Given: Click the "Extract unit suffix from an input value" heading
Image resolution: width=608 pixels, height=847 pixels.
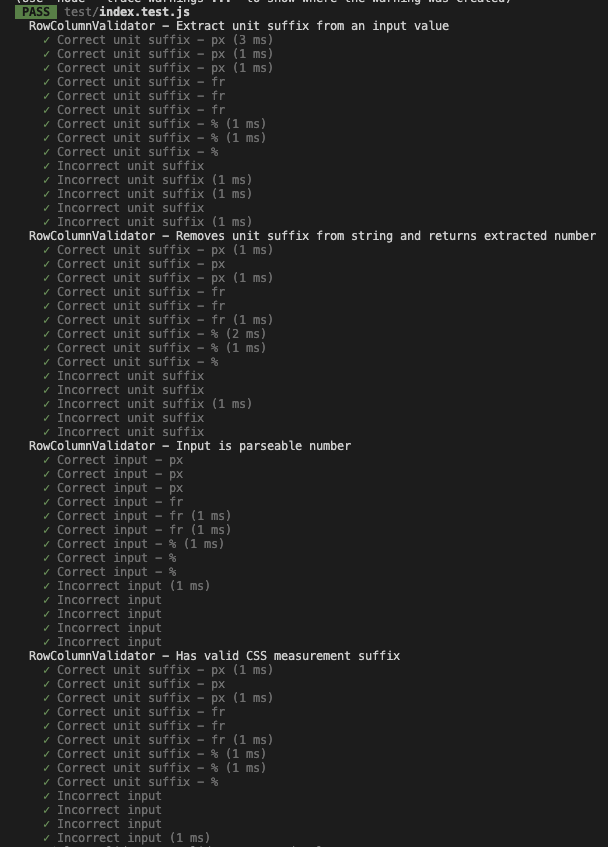Looking at the screenshot, I should pos(312,26).
